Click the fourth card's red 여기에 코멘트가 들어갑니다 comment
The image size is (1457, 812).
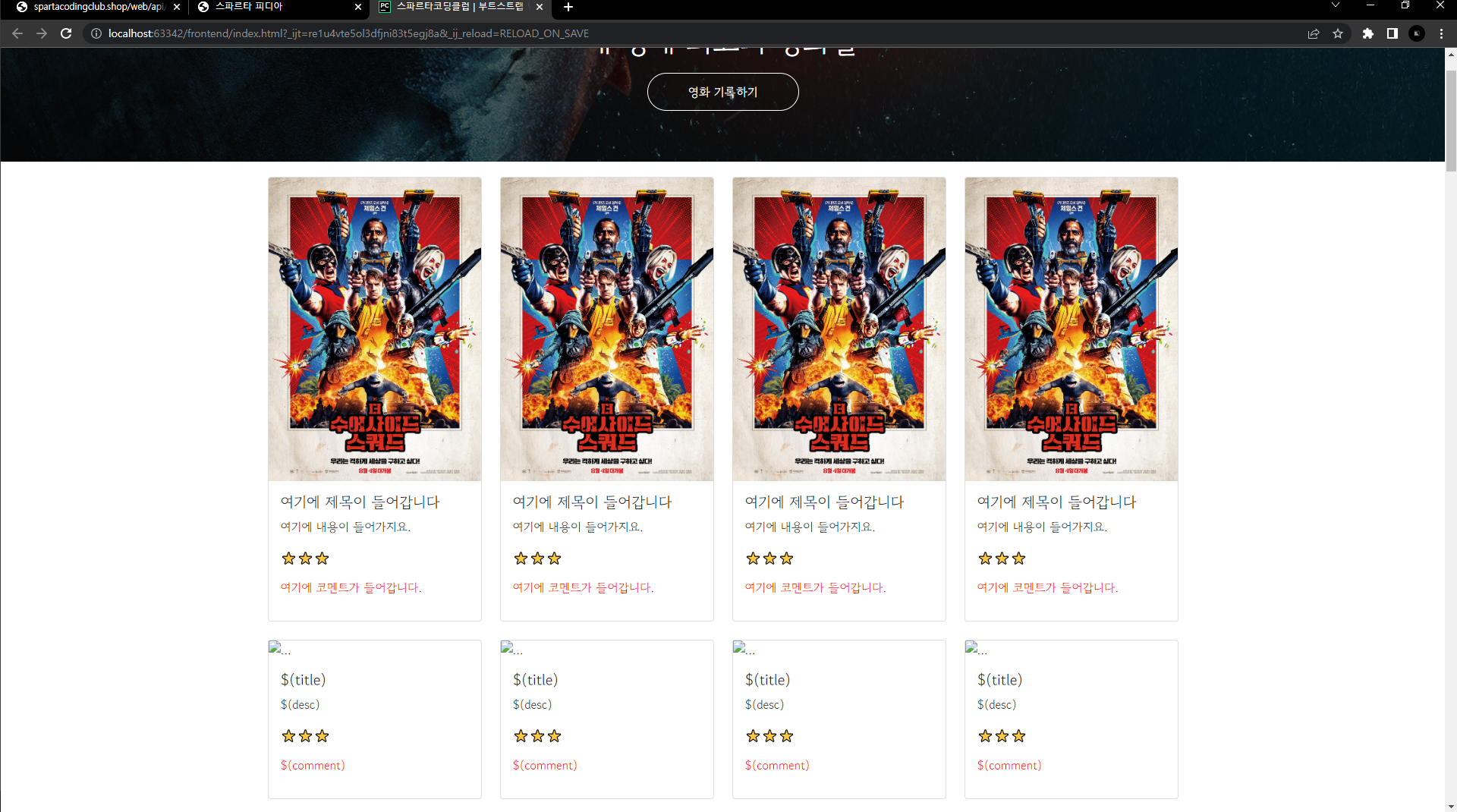pyautogui.click(x=1047, y=587)
